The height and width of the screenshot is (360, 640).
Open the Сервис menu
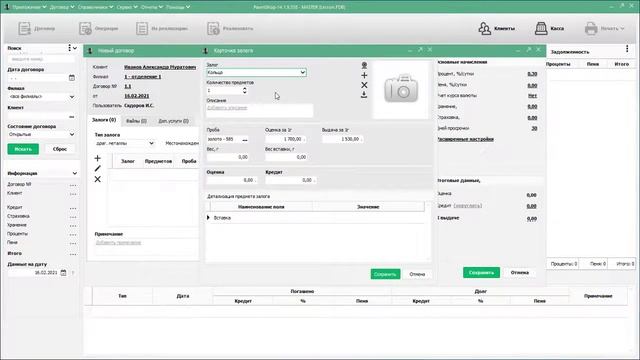pos(127,7)
